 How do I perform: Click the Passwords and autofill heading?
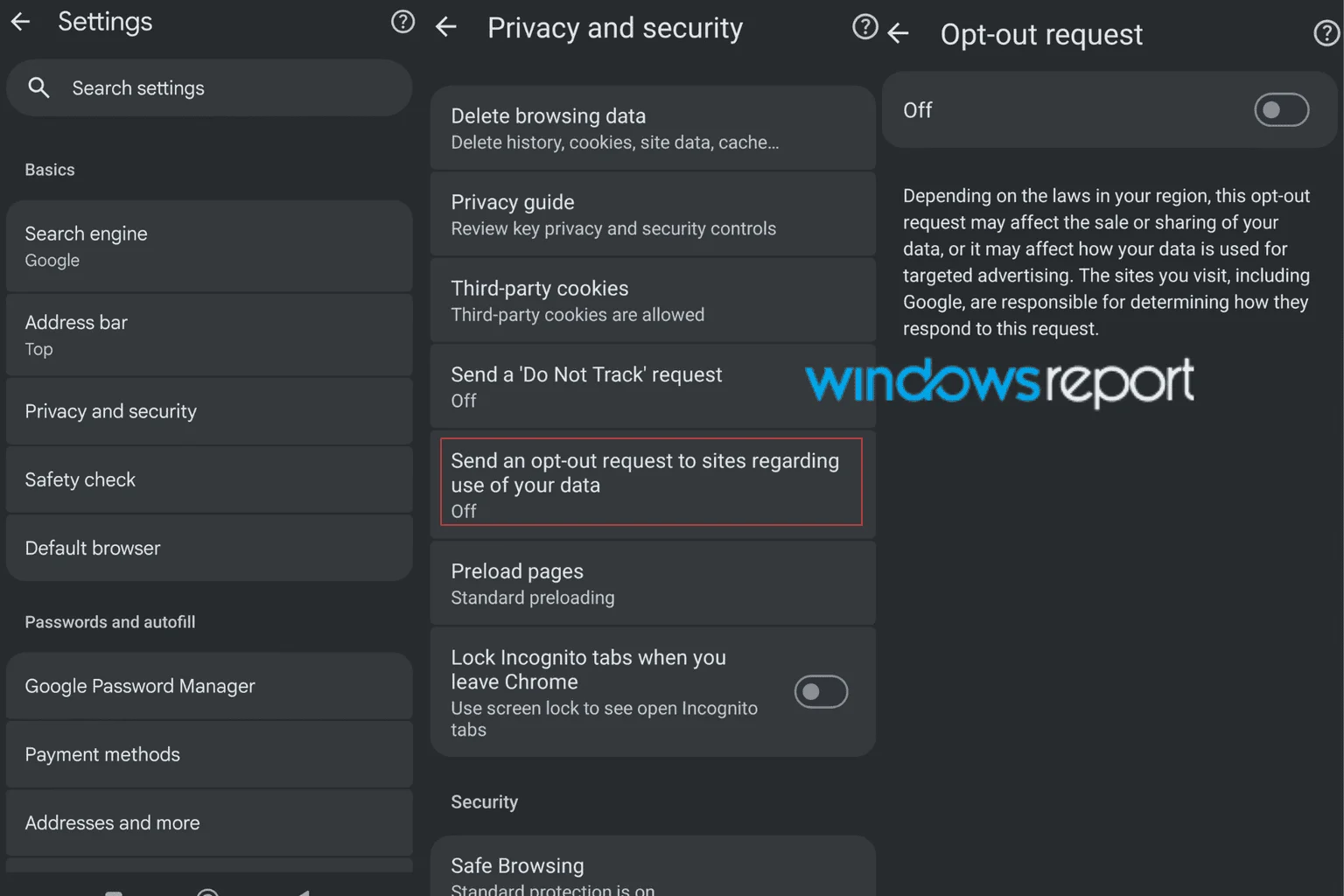point(110,622)
